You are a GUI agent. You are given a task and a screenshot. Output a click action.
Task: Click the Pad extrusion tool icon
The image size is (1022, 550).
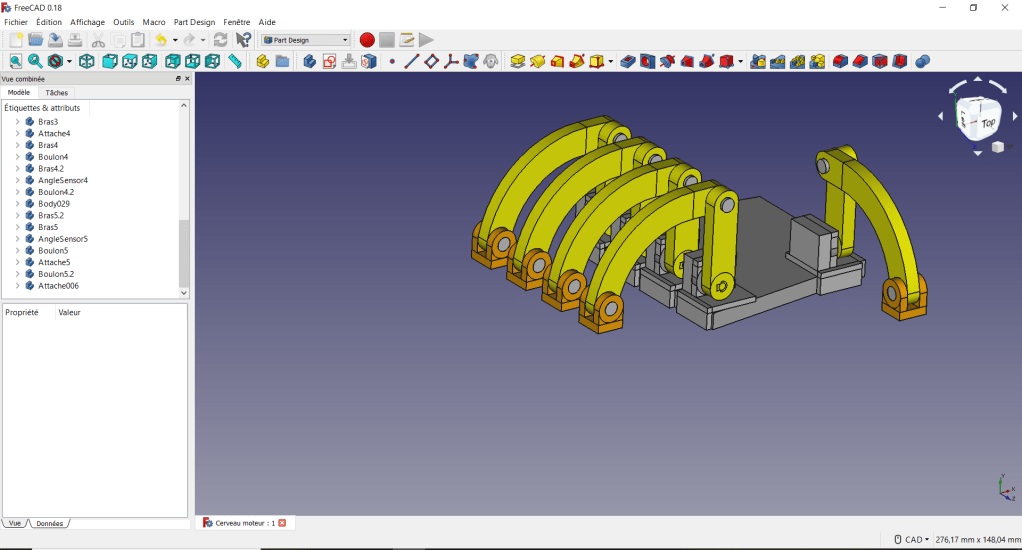[x=517, y=62]
